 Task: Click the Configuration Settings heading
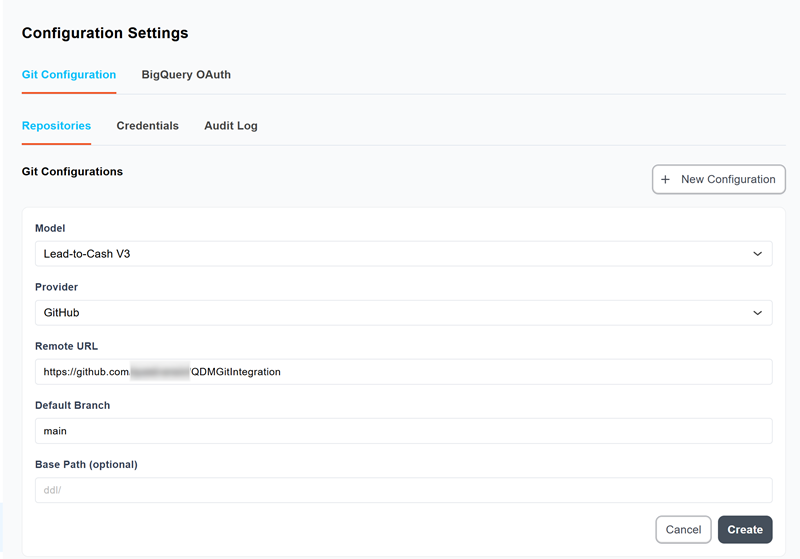105,33
